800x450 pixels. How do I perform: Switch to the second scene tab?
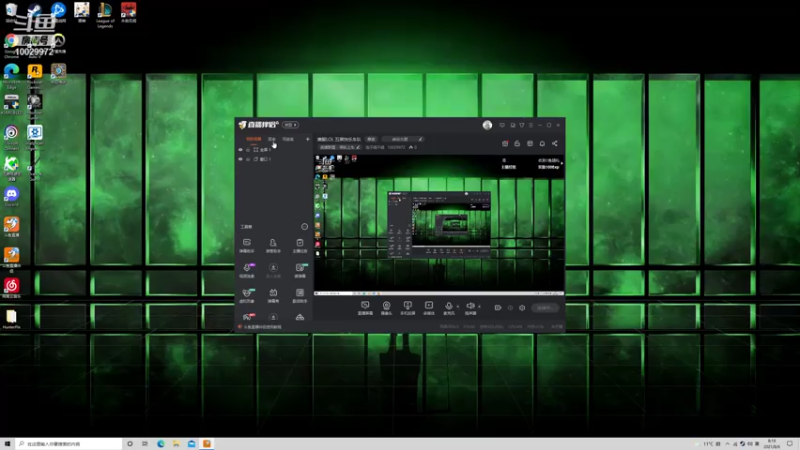click(x=272, y=139)
